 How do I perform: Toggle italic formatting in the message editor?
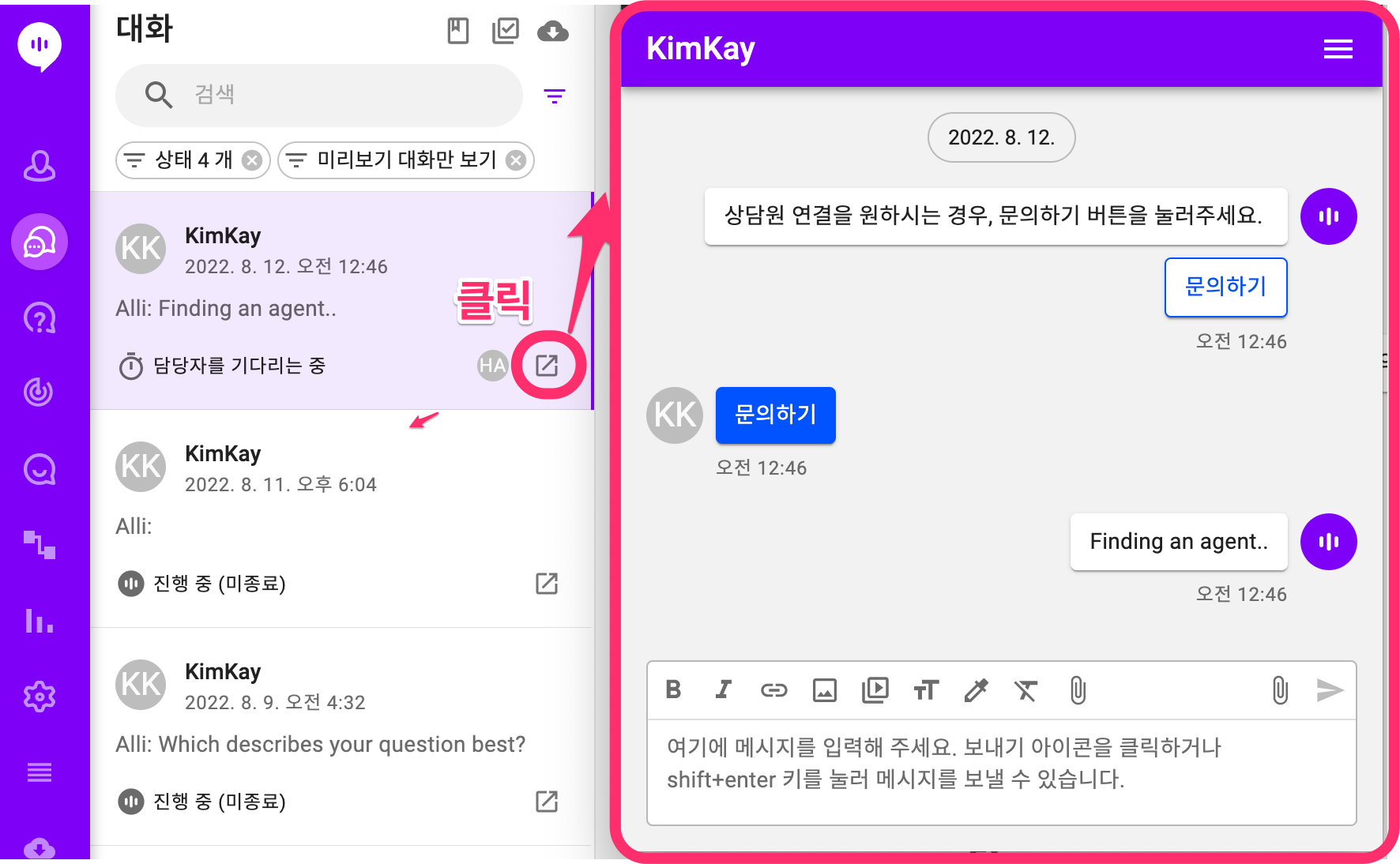click(723, 689)
